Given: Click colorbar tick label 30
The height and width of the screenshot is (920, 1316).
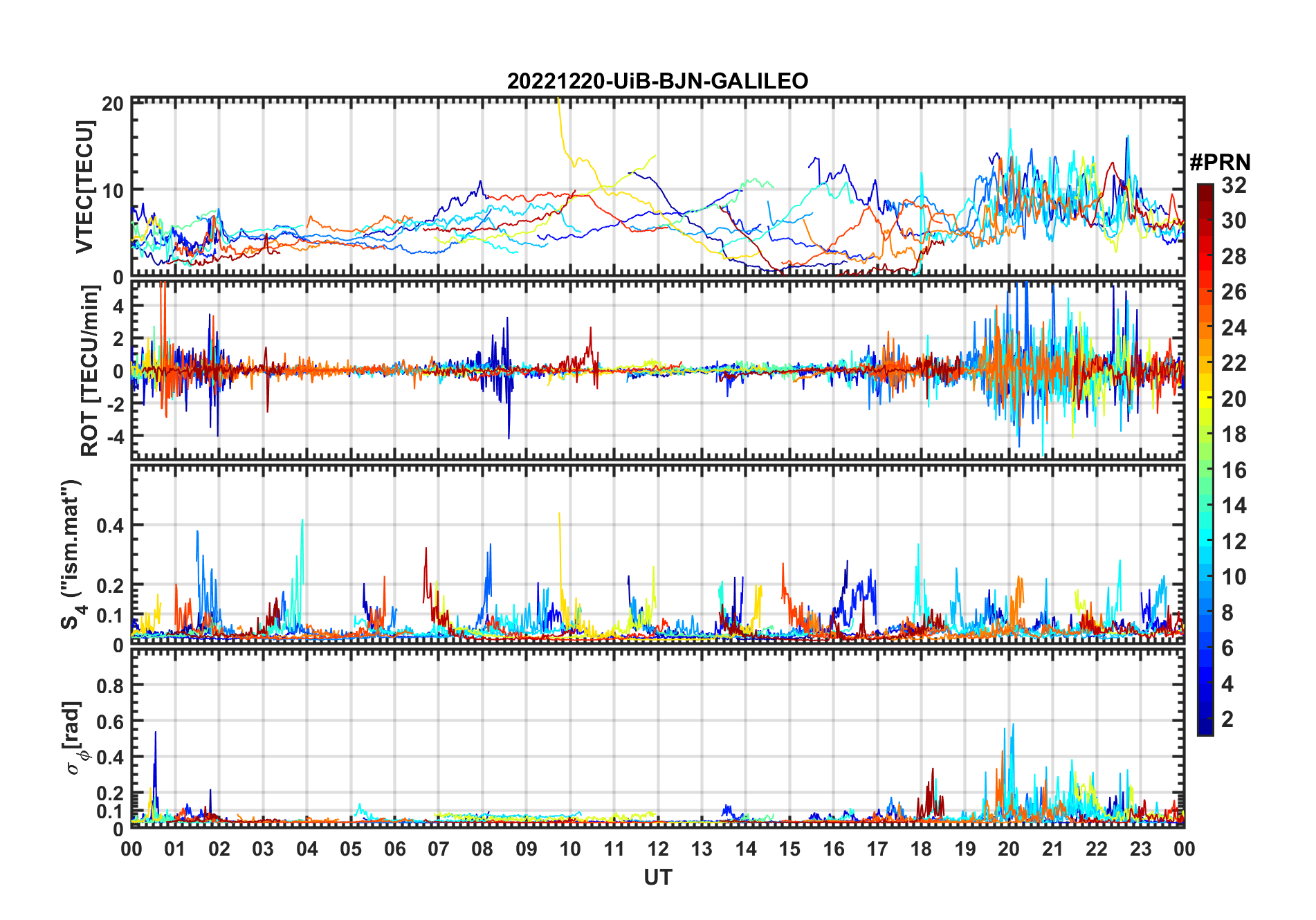Looking at the screenshot, I should (x=1234, y=221).
